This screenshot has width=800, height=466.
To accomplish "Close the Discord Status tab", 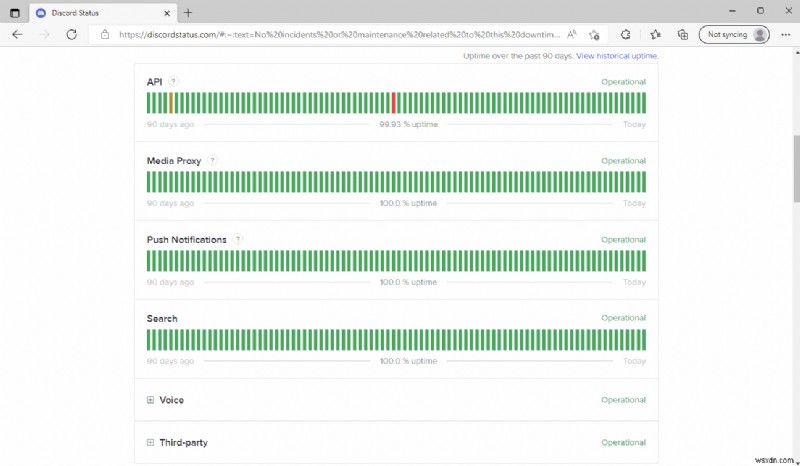I will pyautogui.click(x=167, y=13).
